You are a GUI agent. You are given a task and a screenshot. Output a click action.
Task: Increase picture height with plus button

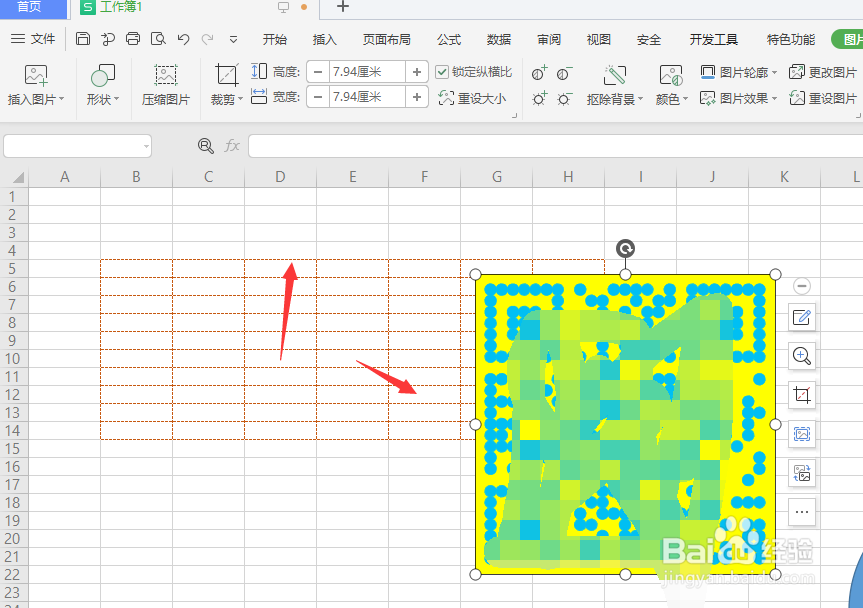(417, 72)
